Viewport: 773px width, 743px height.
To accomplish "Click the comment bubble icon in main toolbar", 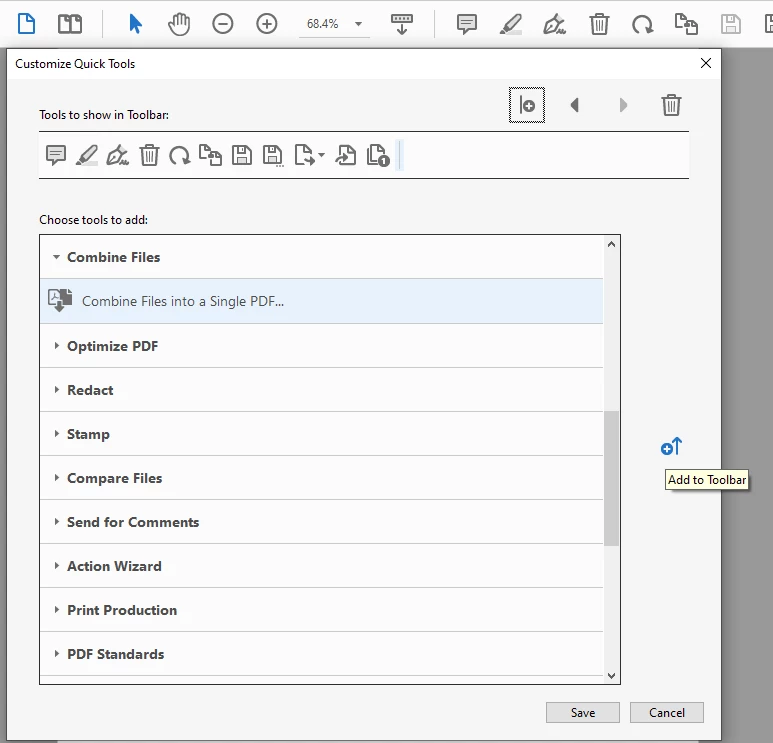I will pos(466,24).
